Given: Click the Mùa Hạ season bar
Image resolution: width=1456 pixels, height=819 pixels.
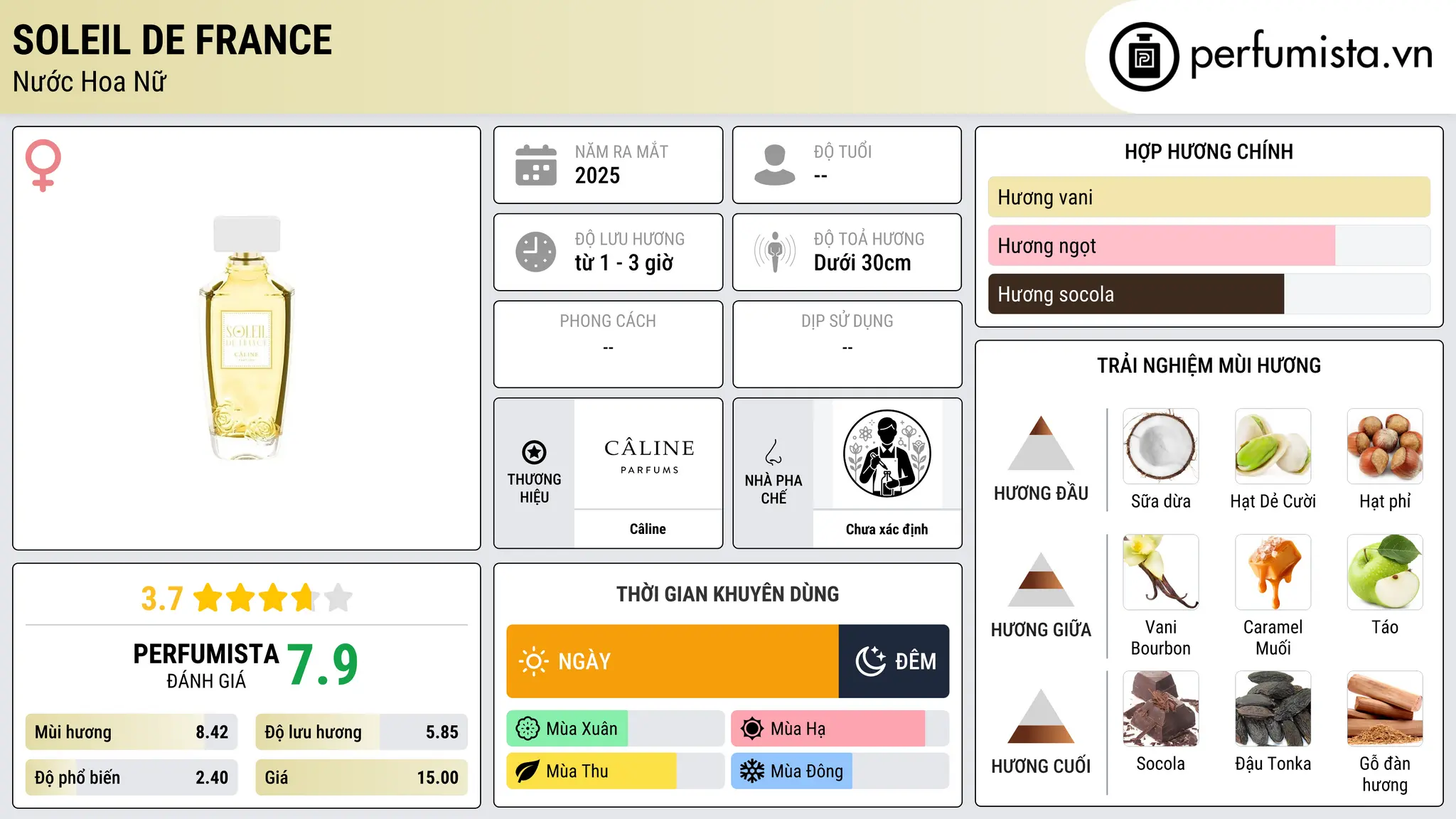Looking at the screenshot, I should pos(840,729).
